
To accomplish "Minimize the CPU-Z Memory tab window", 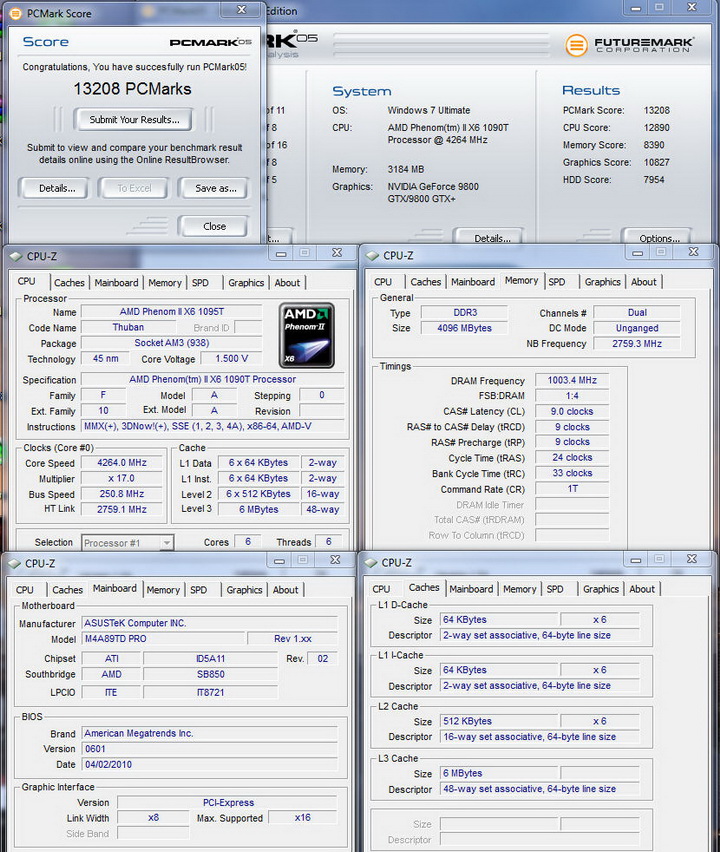I will click(637, 253).
